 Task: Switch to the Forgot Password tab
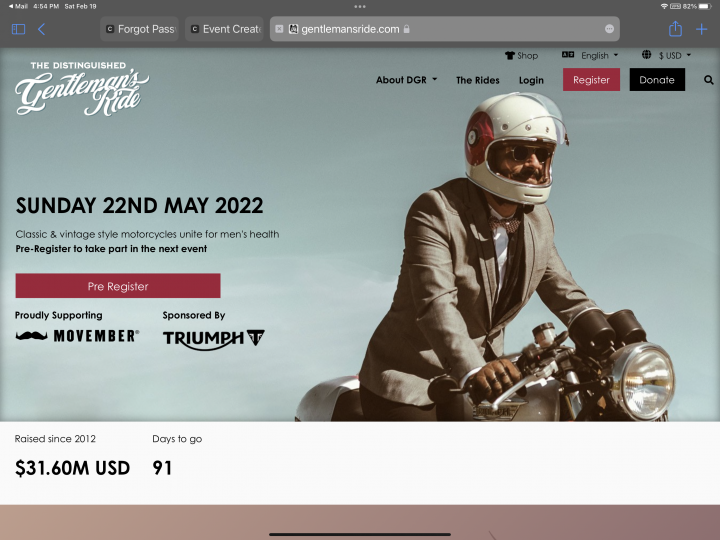pyautogui.click(x=140, y=29)
